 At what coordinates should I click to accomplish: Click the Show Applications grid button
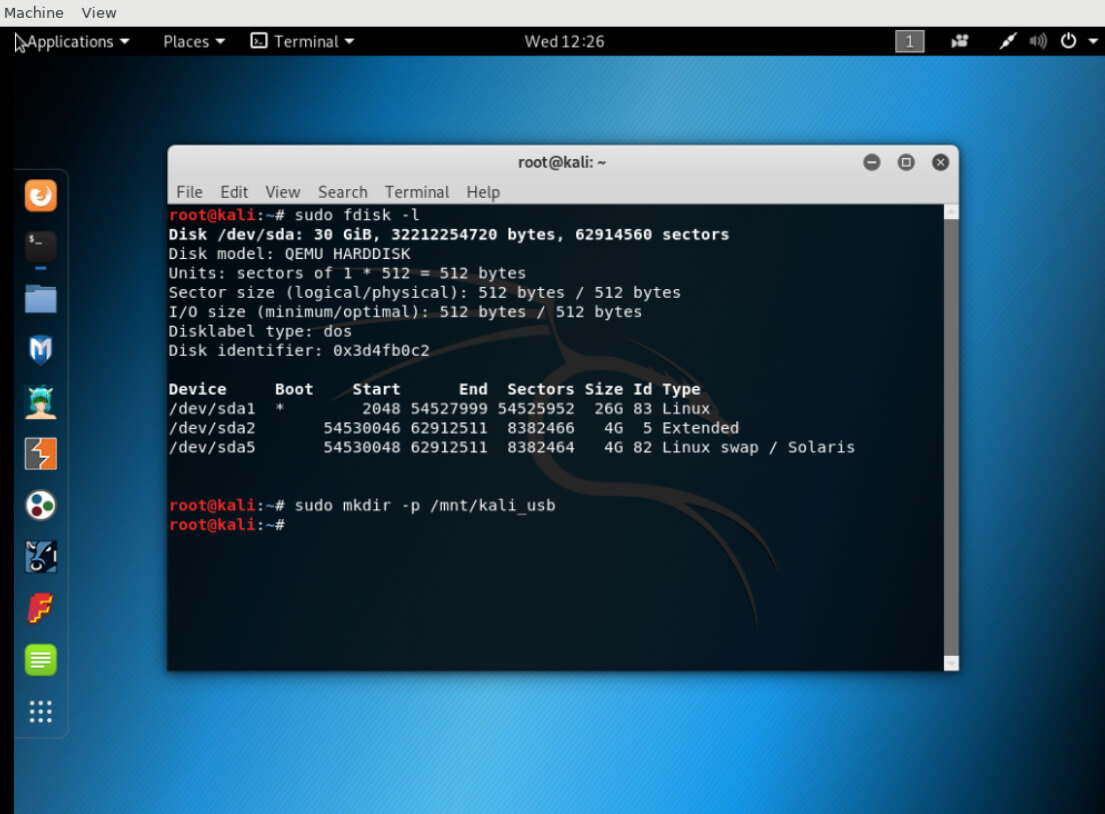click(x=39, y=712)
